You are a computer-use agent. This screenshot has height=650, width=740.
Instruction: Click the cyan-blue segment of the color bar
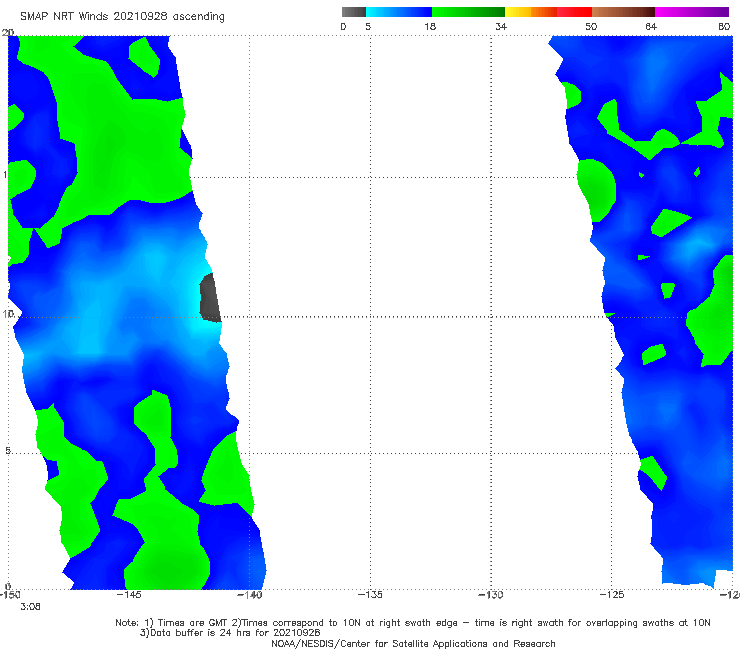[399, 12]
